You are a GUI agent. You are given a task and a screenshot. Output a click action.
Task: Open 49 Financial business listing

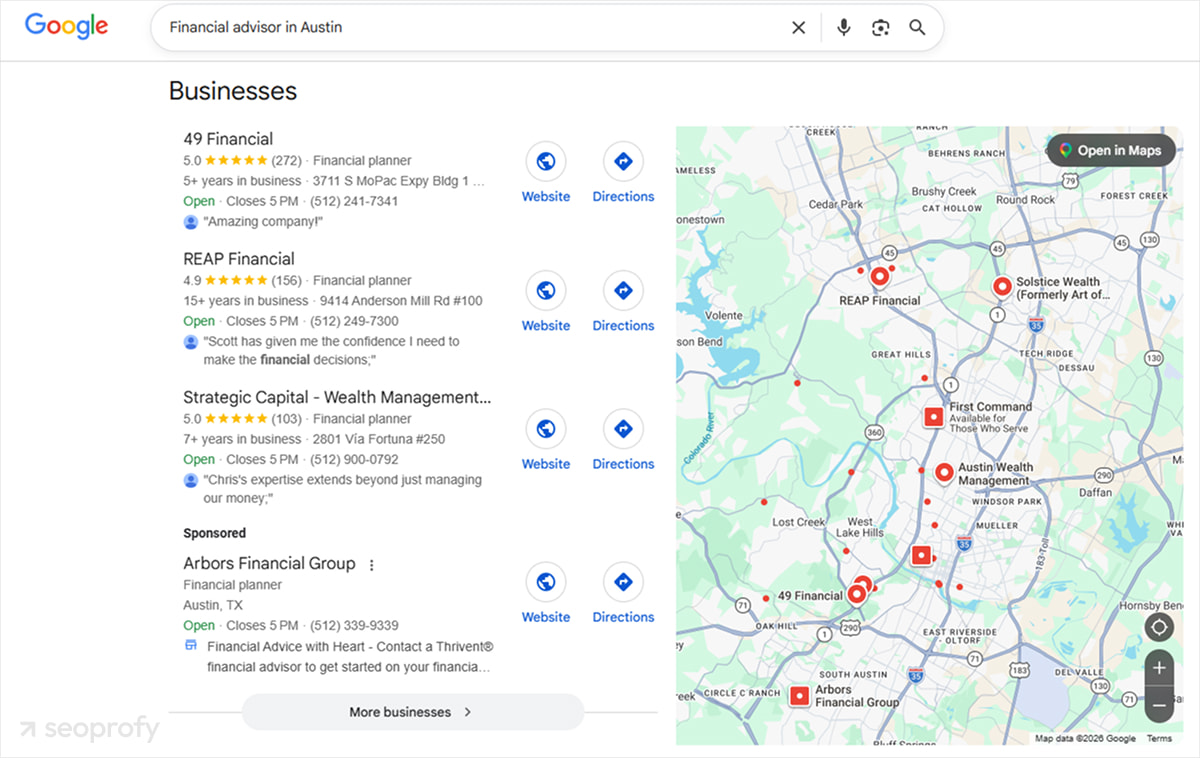(228, 139)
